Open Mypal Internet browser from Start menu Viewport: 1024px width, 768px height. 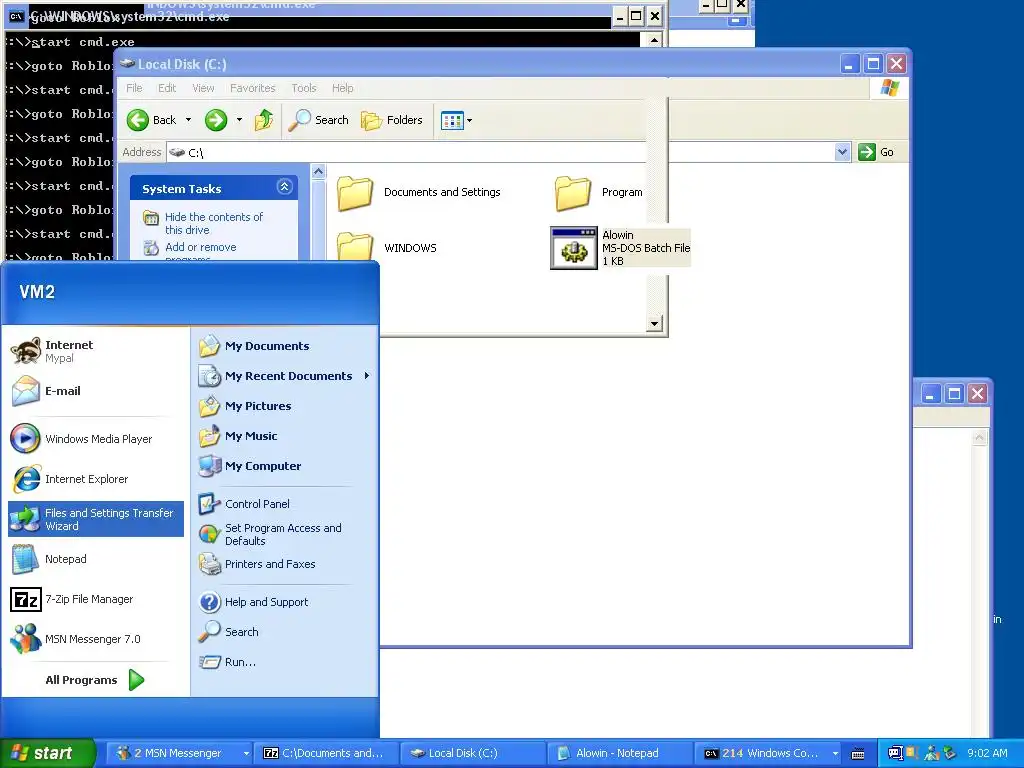coord(95,351)
